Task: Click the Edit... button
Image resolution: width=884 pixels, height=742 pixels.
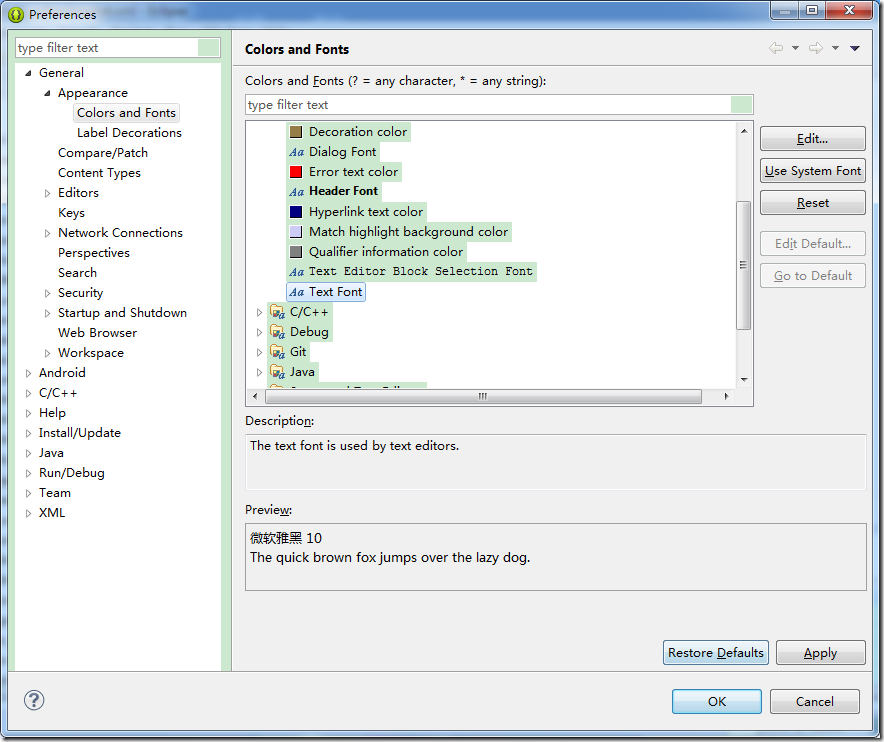Action: click(x=812, y=139)
